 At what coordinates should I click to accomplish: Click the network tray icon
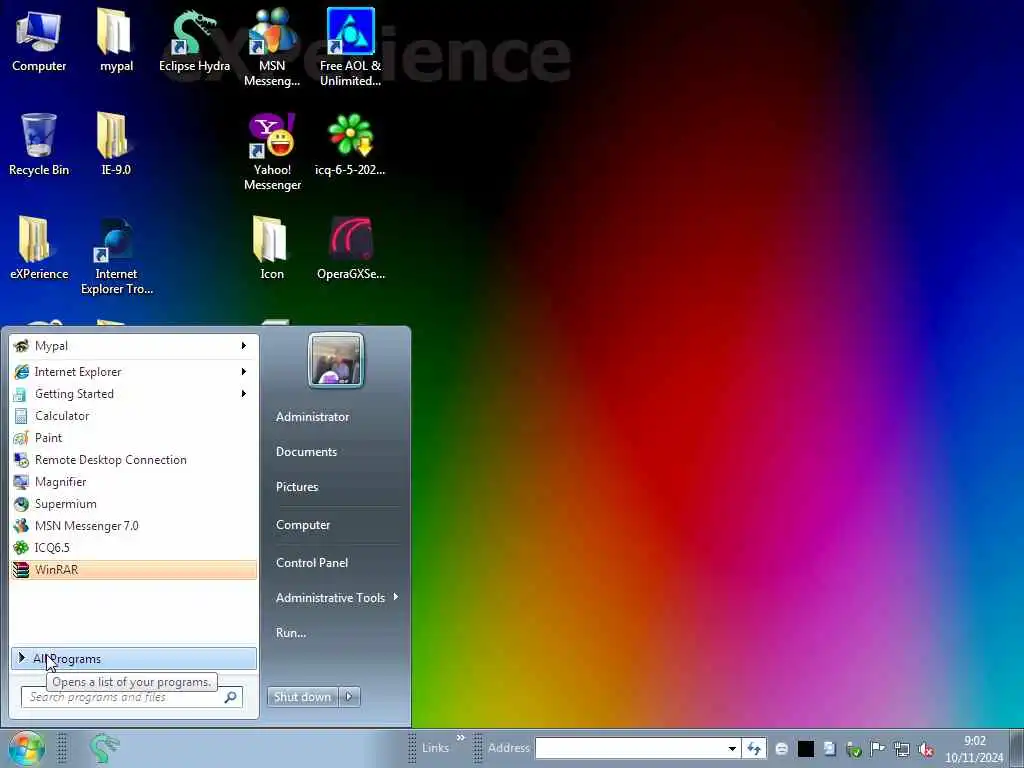(x=901, y=749)
